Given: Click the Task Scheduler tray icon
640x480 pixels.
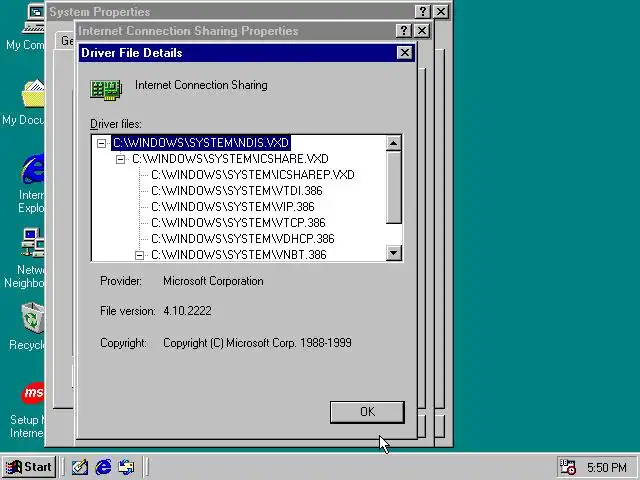Looking at the screenshot, I should point(567,467).
